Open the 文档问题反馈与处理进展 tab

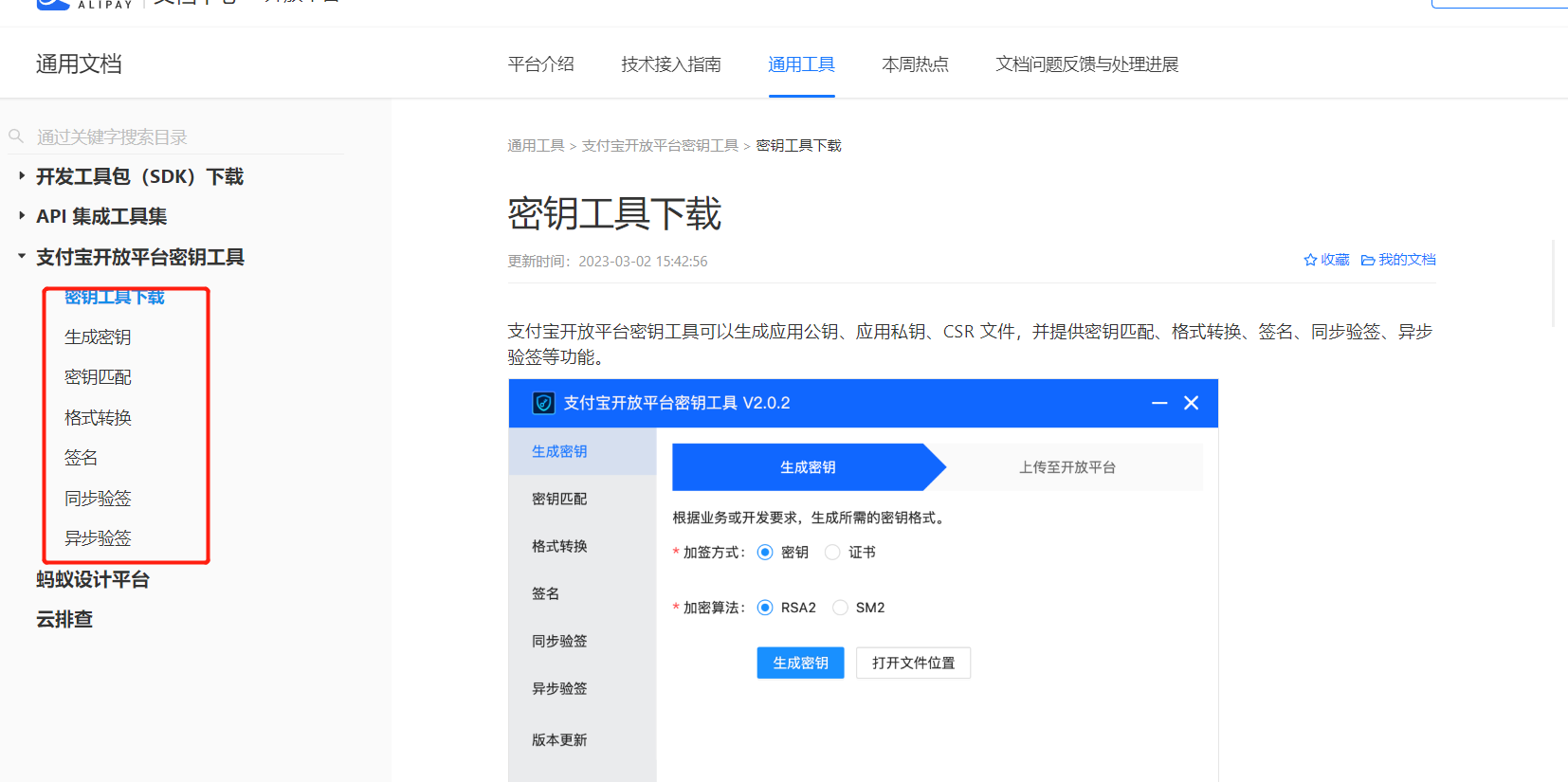[x=1087, y=64]
